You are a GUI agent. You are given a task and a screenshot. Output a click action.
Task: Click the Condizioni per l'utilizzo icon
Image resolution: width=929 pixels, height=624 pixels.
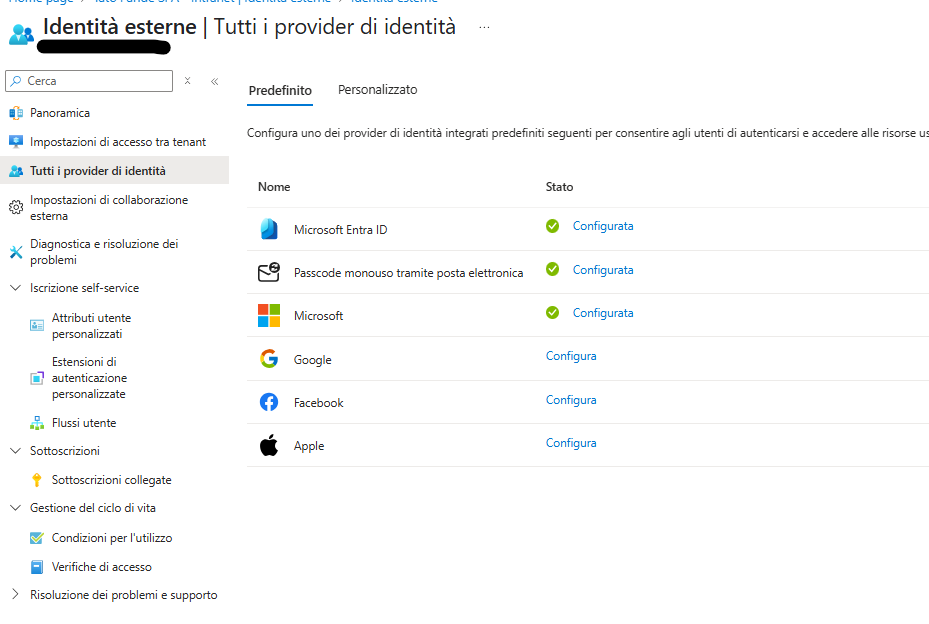point(37,537)
